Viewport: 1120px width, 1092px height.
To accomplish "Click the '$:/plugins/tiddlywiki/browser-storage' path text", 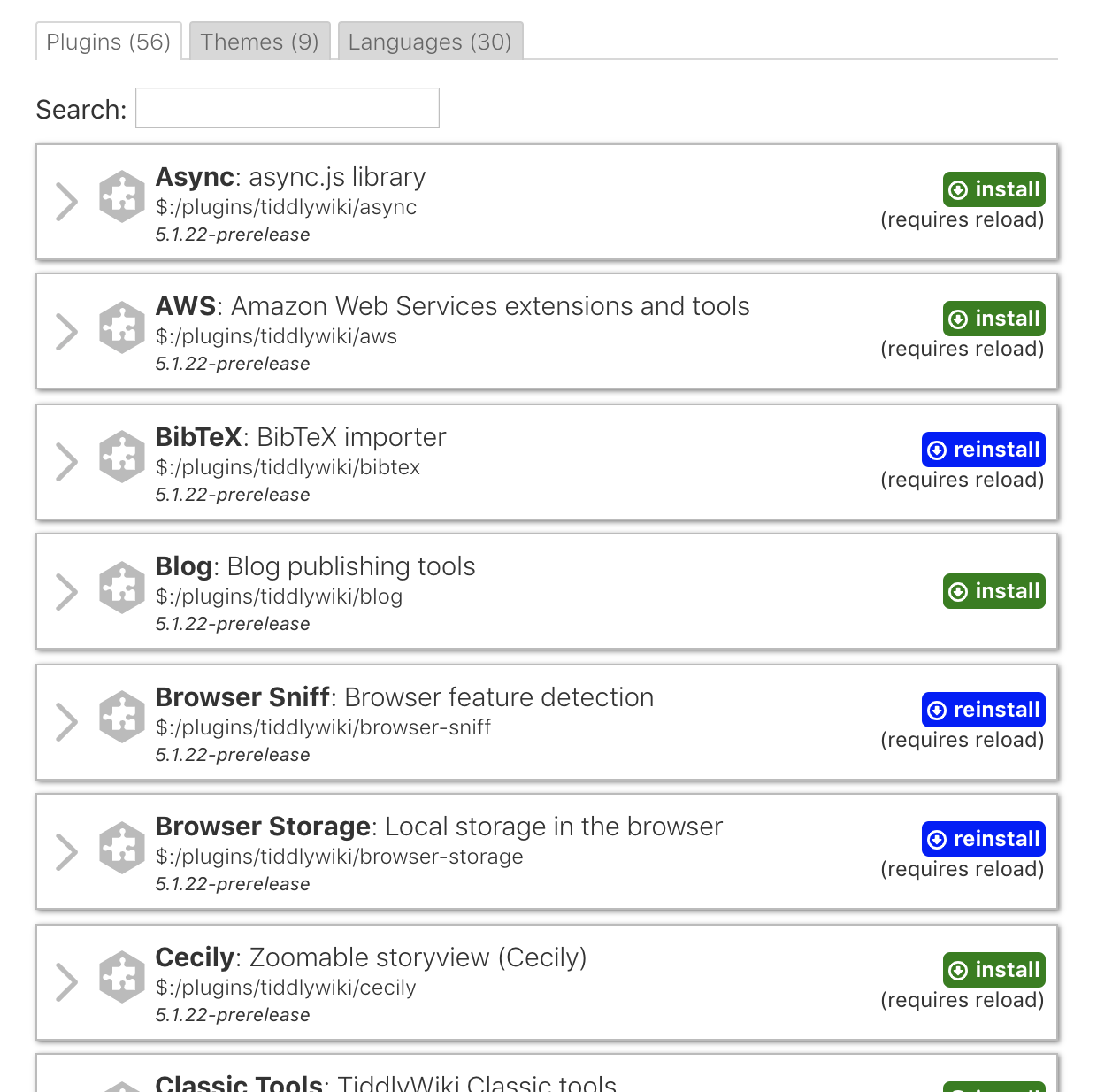I will point(340,857).
